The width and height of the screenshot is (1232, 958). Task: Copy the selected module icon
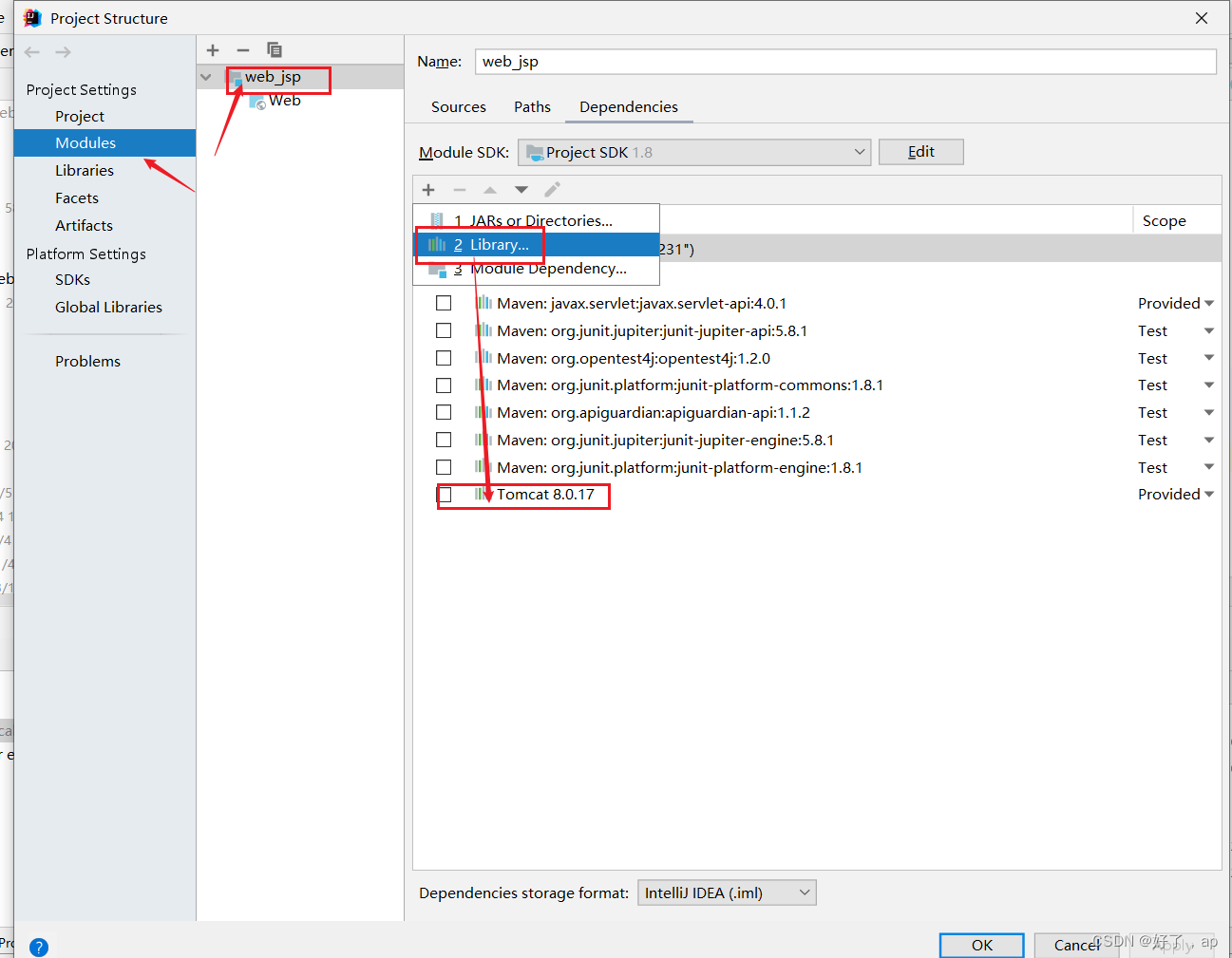click(275, 50)
